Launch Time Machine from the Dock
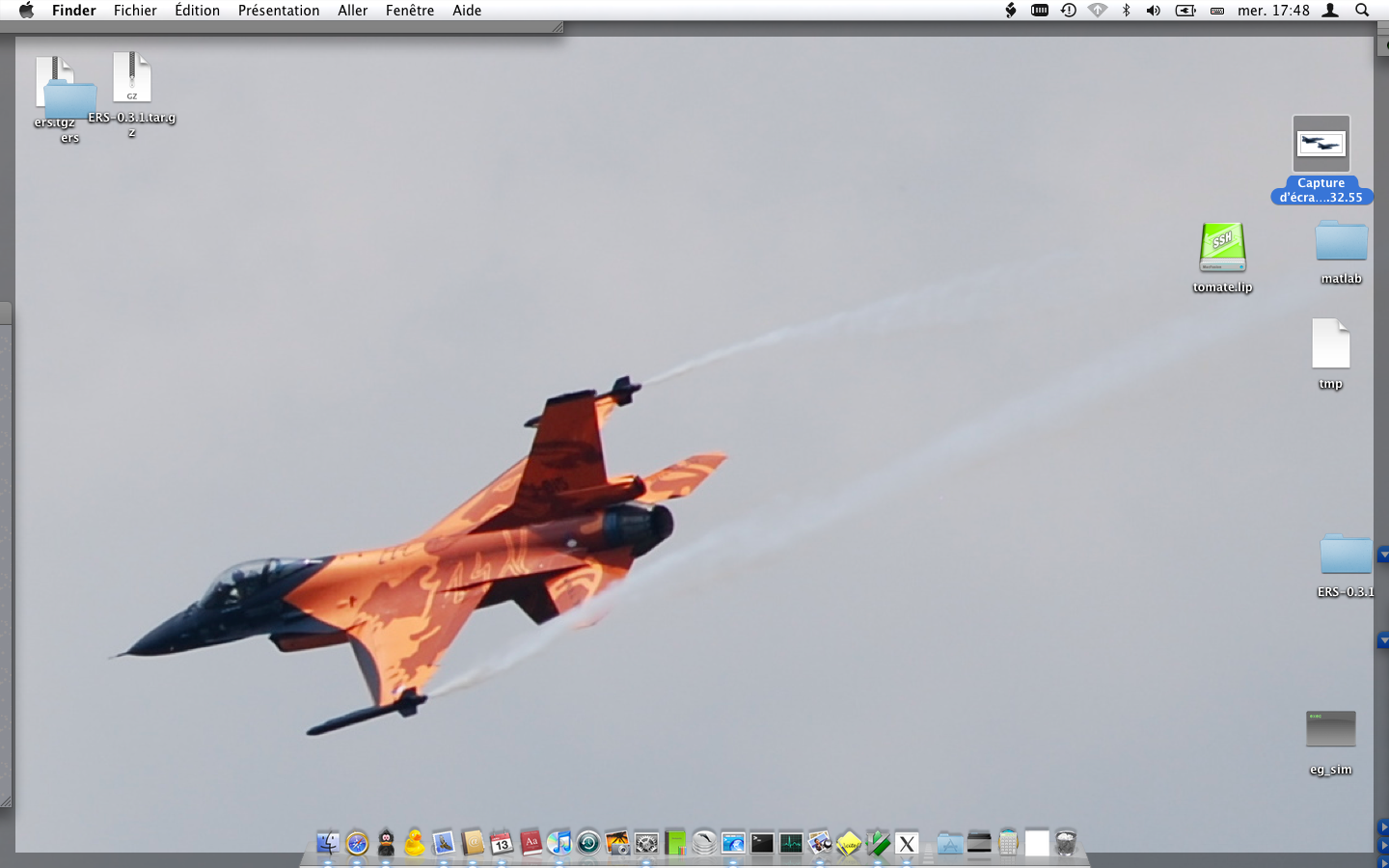The height and width of the screenshot is (868, 1389). (x=588, y=843)
